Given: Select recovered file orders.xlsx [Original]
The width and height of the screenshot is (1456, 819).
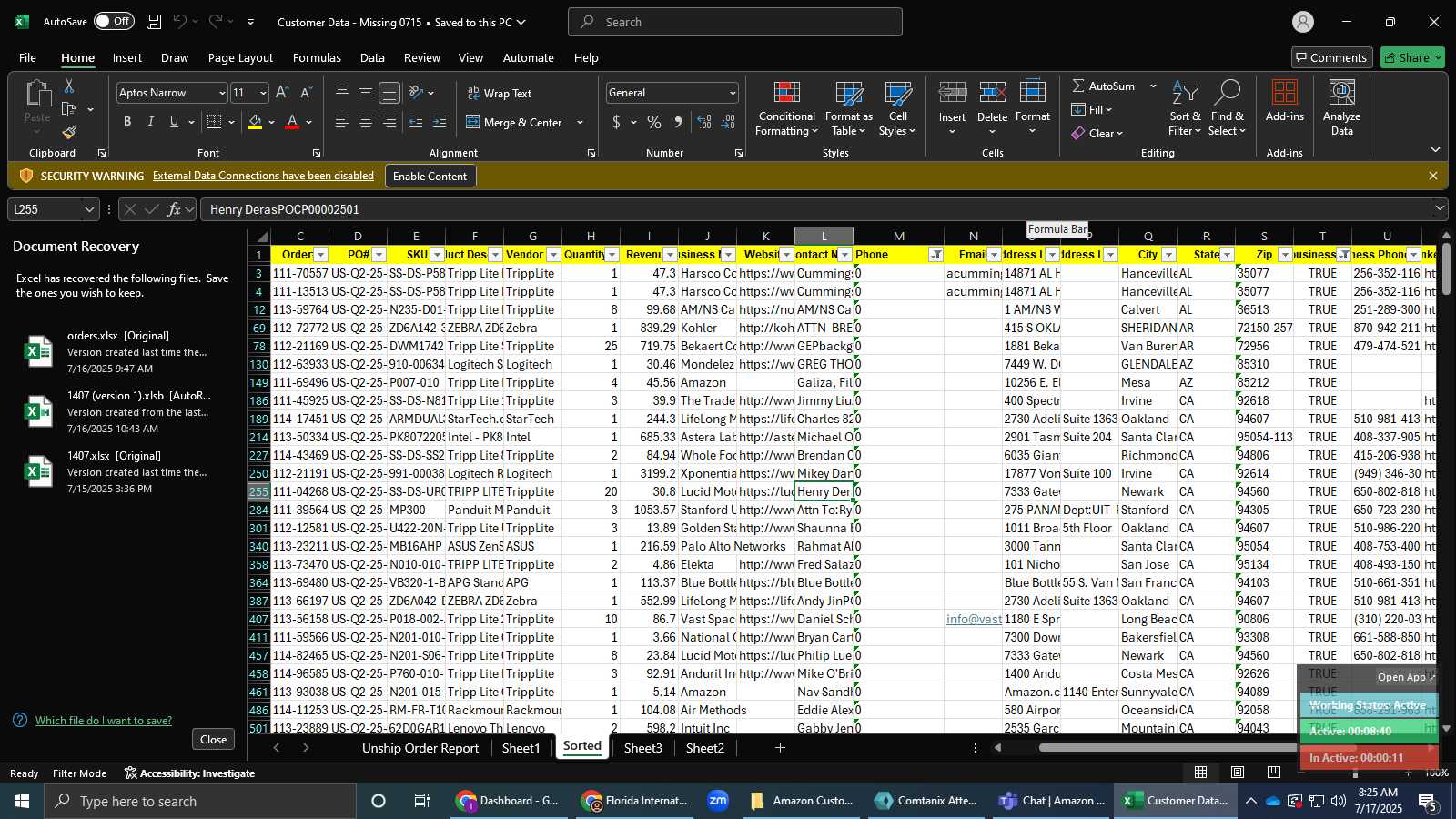Looking at the screenshot, I should coord(122,352).
